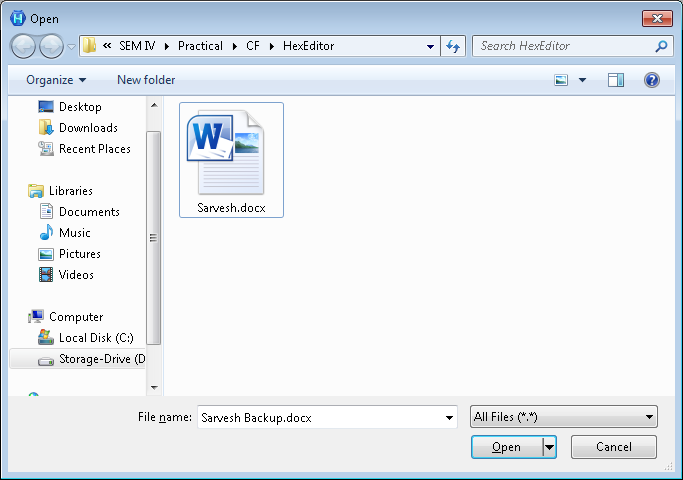This screenshot has height=480, width=683.
Task: Select the Sarvesh.docx file thumbnail
Action: click(231, 158)
